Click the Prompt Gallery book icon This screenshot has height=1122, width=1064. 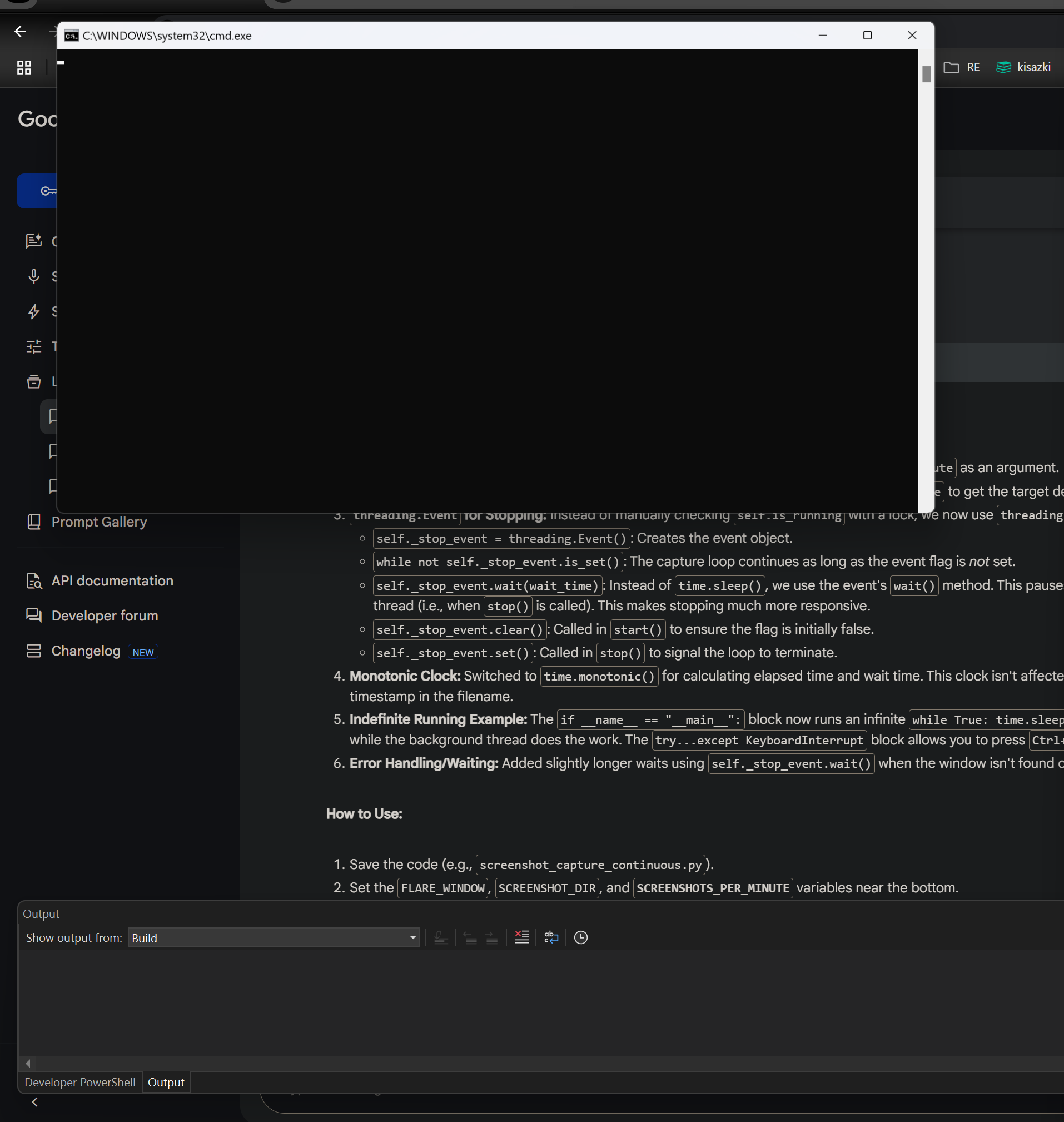pos(33,522)
